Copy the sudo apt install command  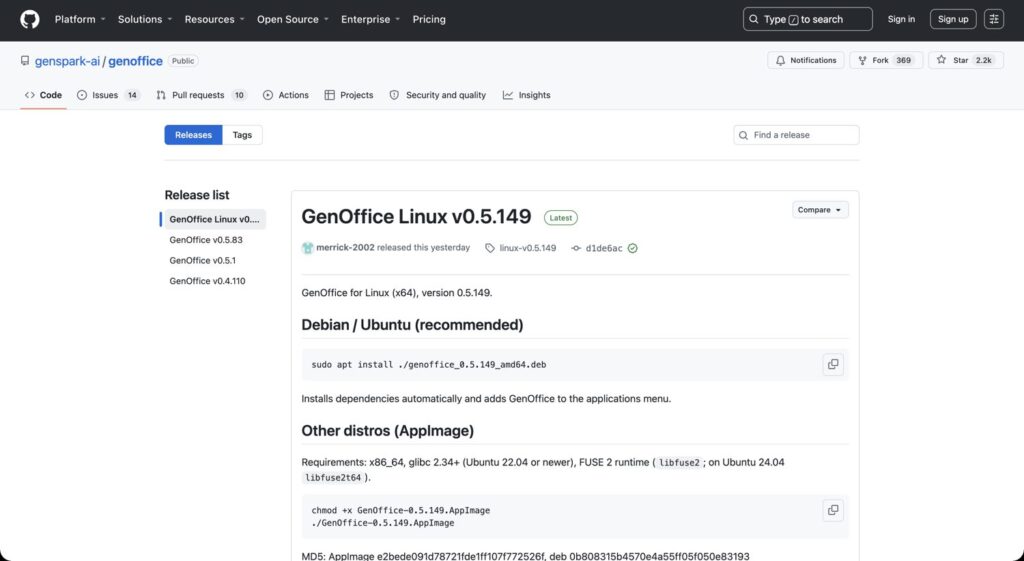click(x=833, y=364)
